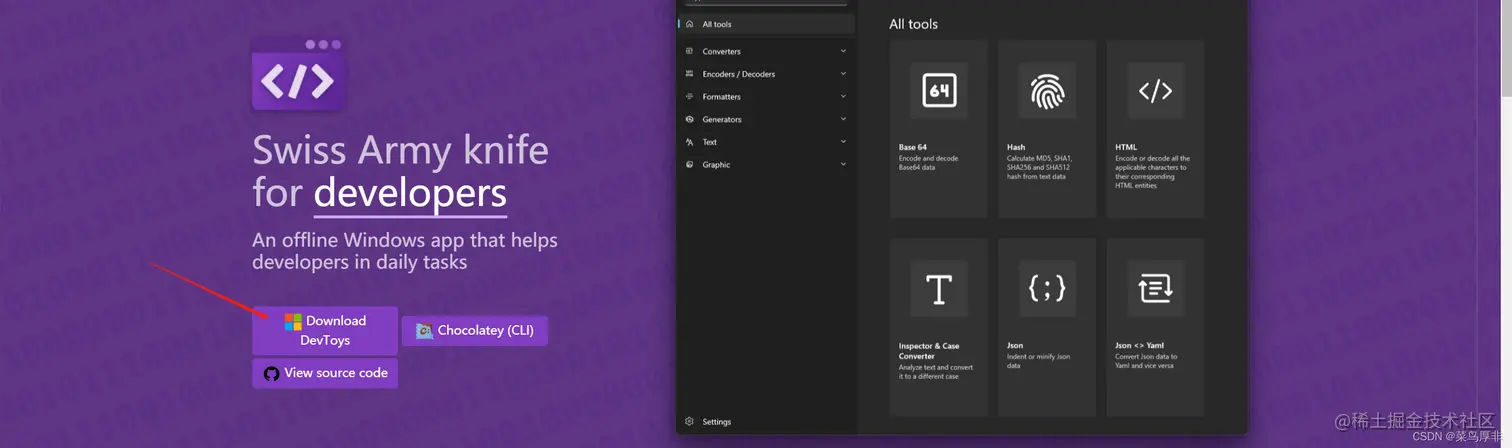The height and width of the screenshot is (448, 1512).
Task: Click the Chocolatey icon on the CLI button
Action: (424, 331)
